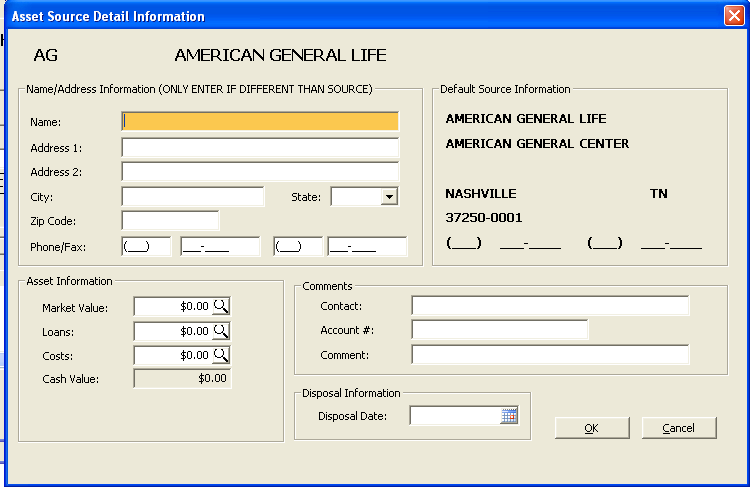
Task: Click the Contact field in Comments
Action: (549, 306)
